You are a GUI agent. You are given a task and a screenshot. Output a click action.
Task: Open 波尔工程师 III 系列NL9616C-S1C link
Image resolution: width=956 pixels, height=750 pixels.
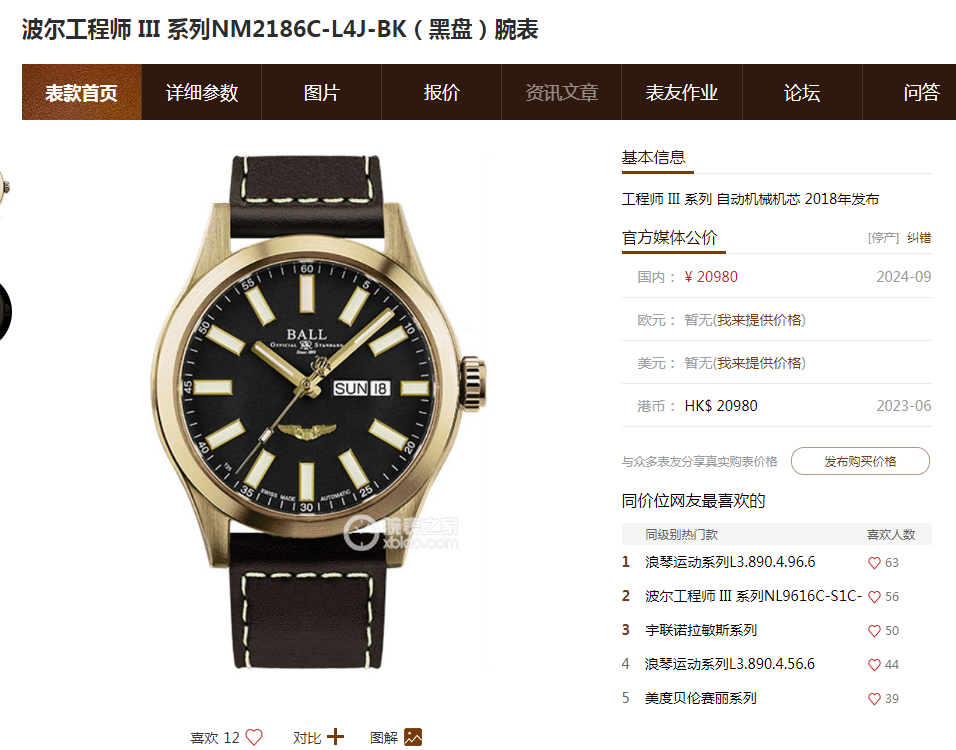(753, 596)
